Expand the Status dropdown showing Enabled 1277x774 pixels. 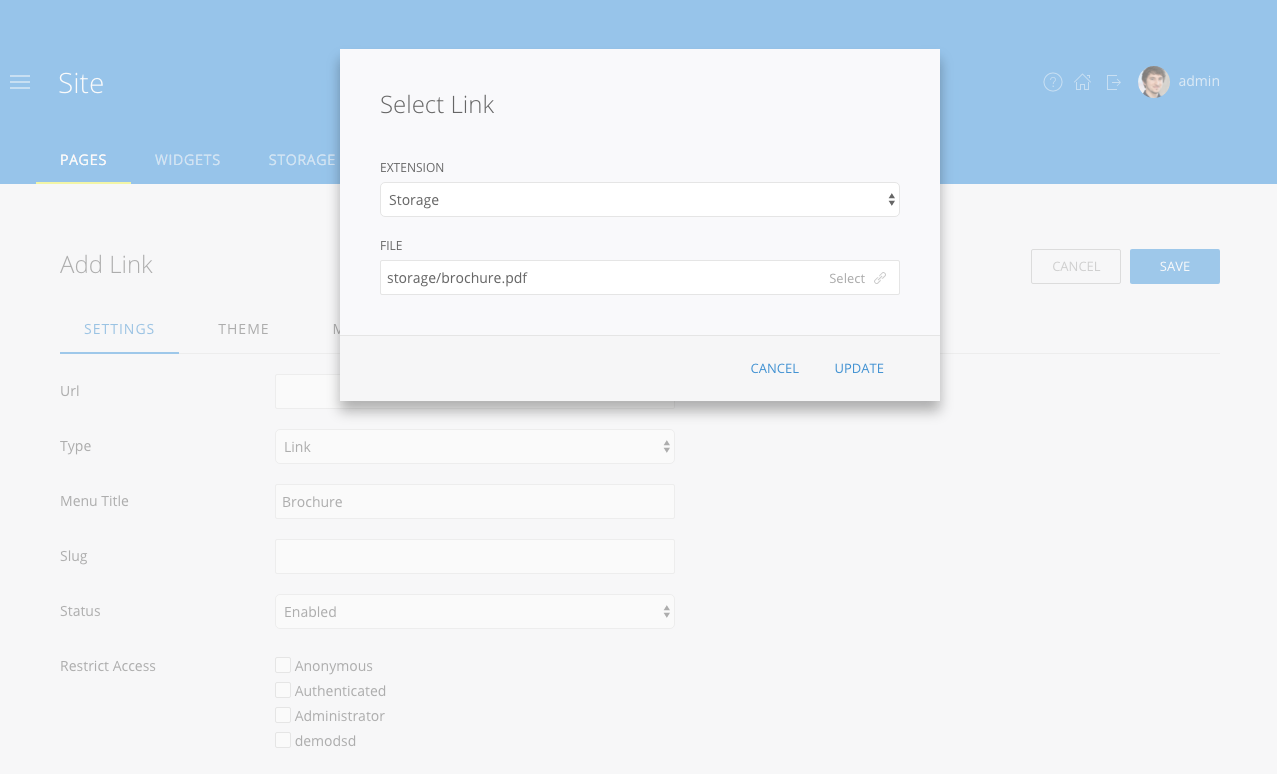[x=474, y=612]
